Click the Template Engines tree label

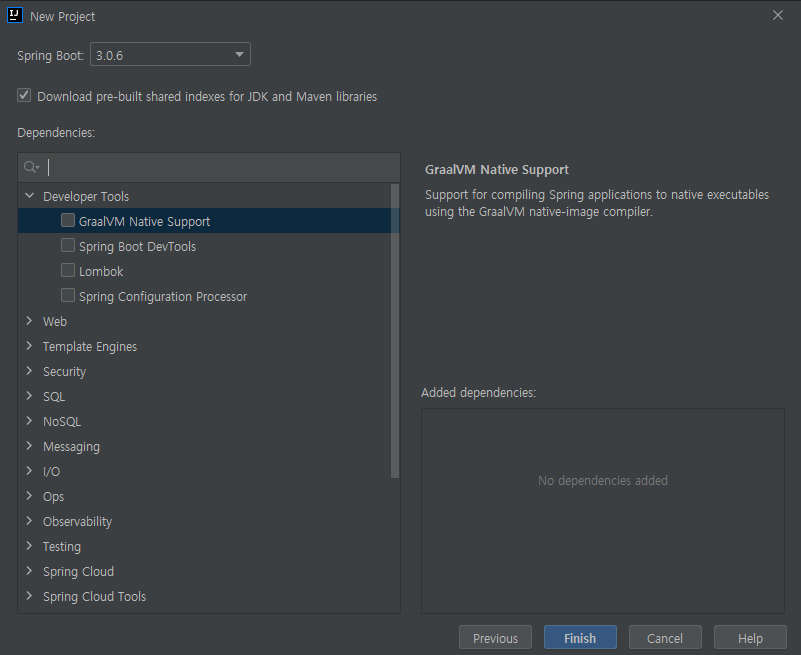pyautogui.click(x=90, y=346)
